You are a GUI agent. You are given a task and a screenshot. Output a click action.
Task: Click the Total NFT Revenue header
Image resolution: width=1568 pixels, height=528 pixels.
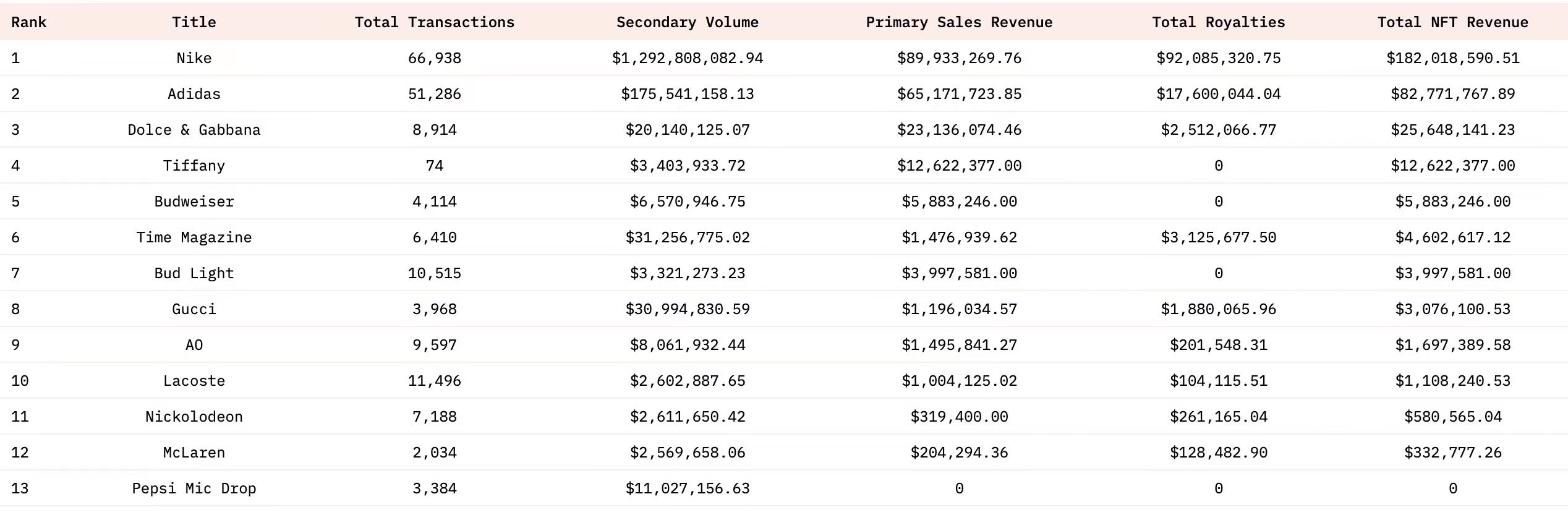(x=1452, y=22)
